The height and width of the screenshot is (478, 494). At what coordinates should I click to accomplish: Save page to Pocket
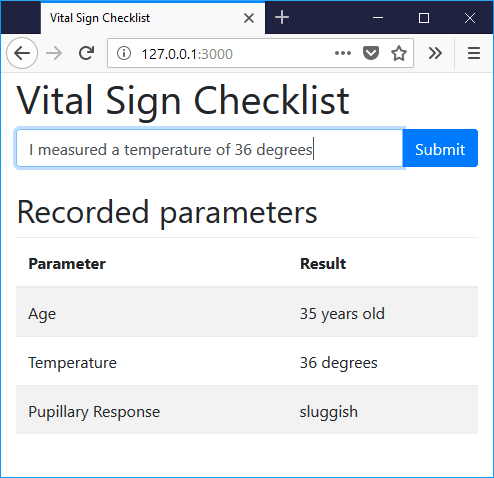coord(371,53)
